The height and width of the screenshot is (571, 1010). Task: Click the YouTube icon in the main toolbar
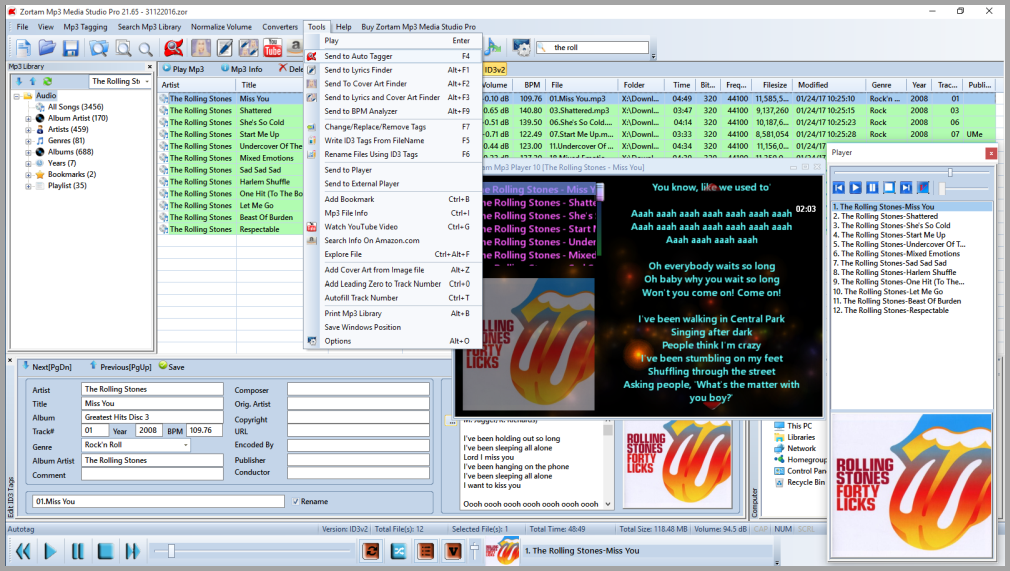pos(272,47)
